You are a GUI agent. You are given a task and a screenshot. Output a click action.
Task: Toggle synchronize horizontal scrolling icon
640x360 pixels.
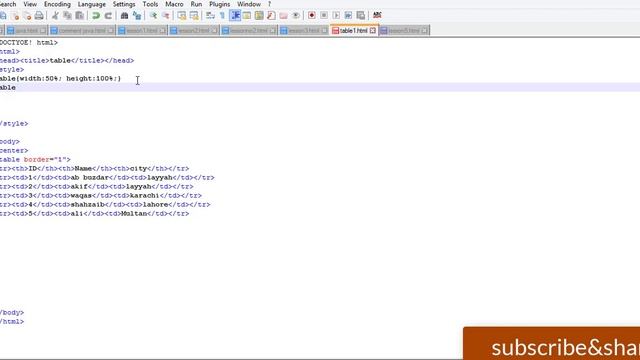pyautogui.click(x=194, y=16)
